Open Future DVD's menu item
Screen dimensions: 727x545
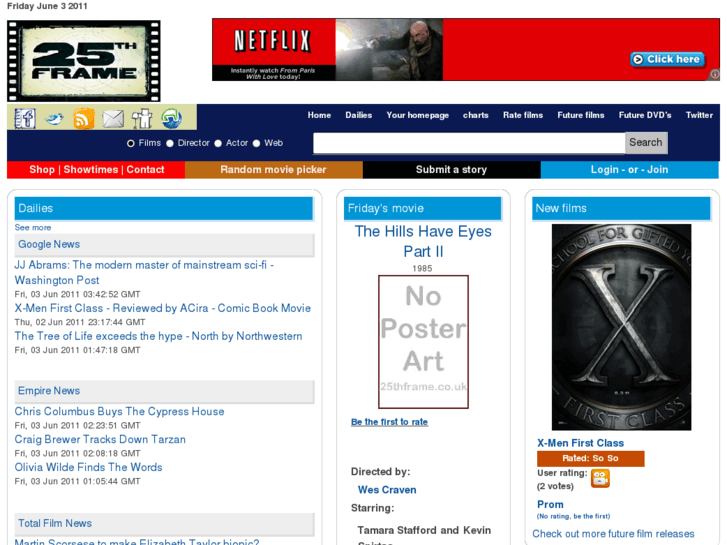pyautogui.click(x=644, y=115)
